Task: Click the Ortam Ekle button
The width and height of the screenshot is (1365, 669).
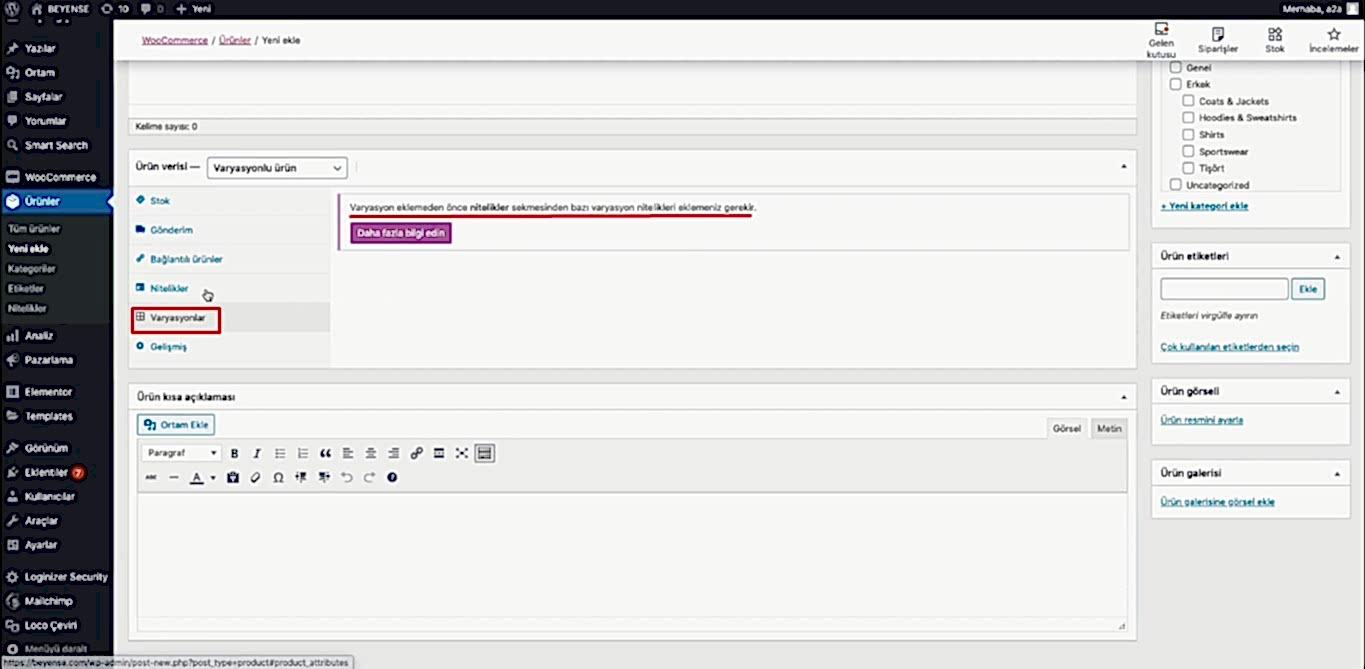Action: point(176,425)
